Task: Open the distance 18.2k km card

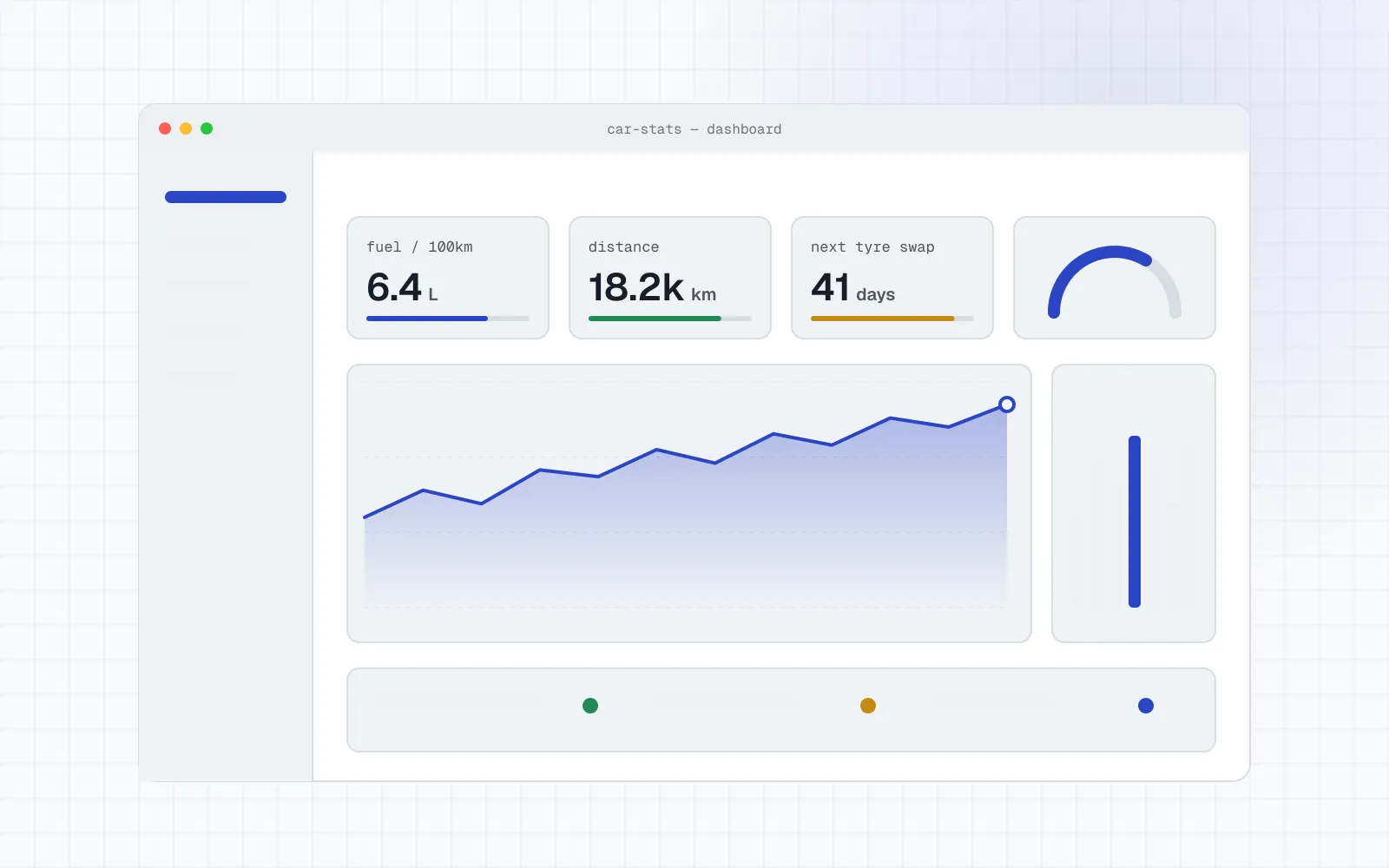Action: pos(670,278)
